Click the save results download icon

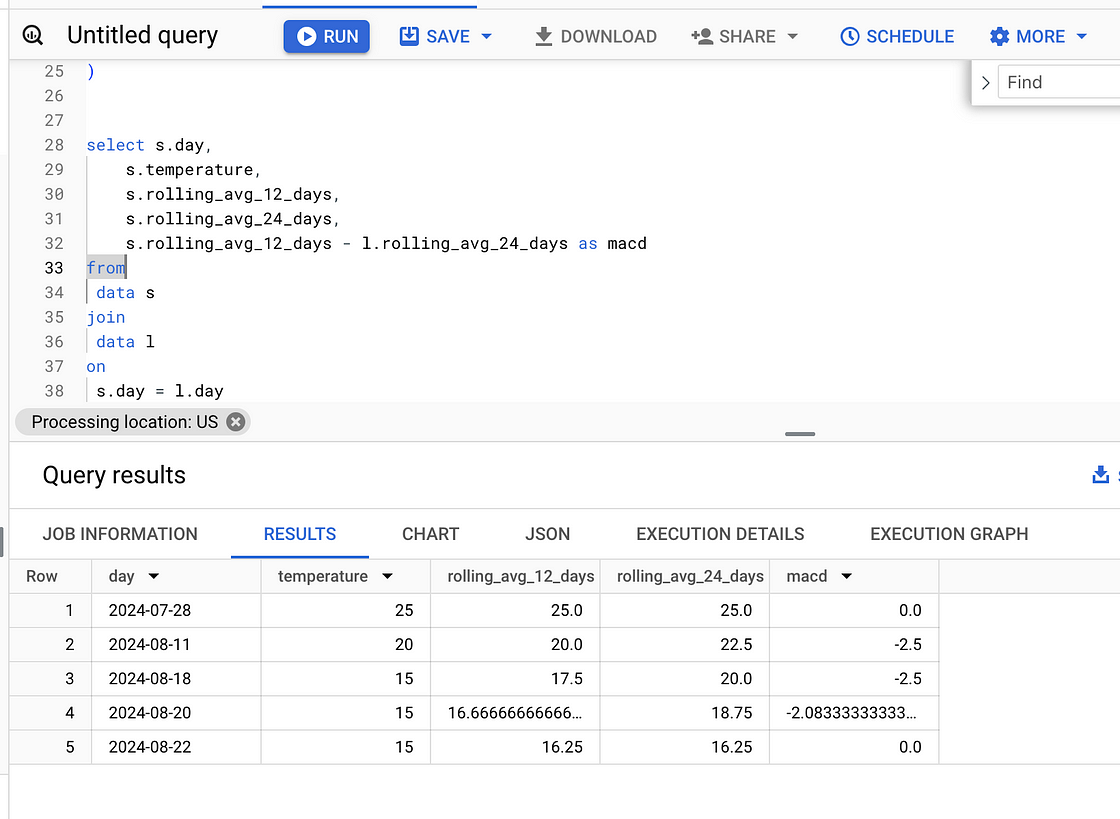[x=1101, y=474]
